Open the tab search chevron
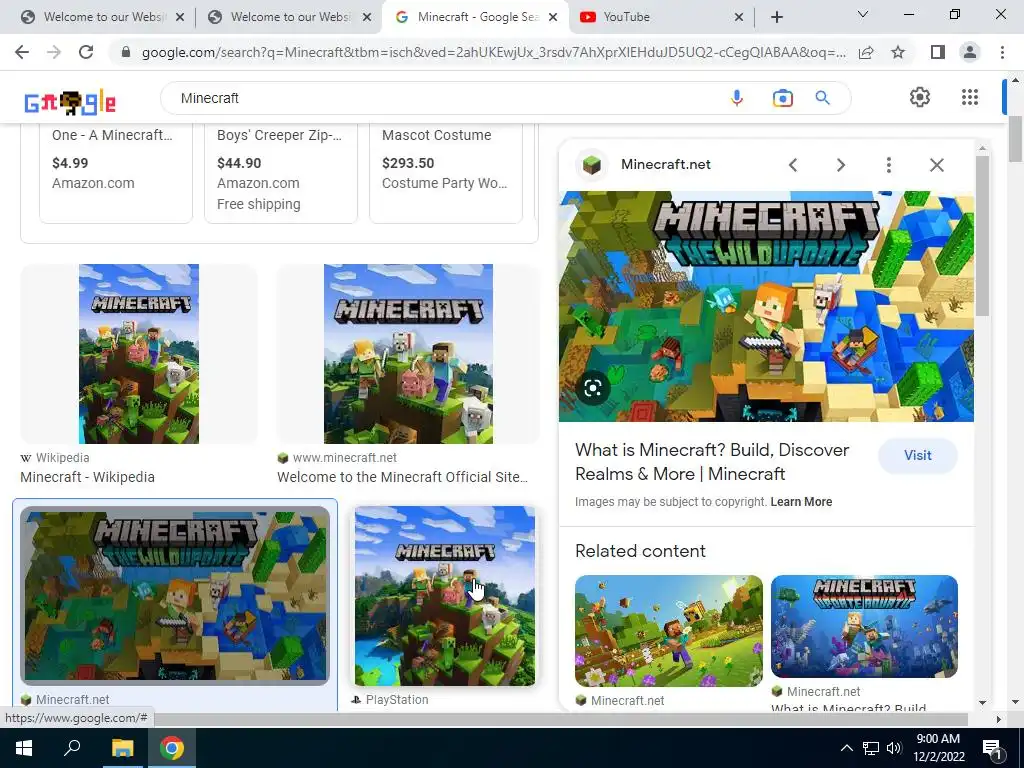The width and height of the screenshot is (1024, 768). pos(862,14)
